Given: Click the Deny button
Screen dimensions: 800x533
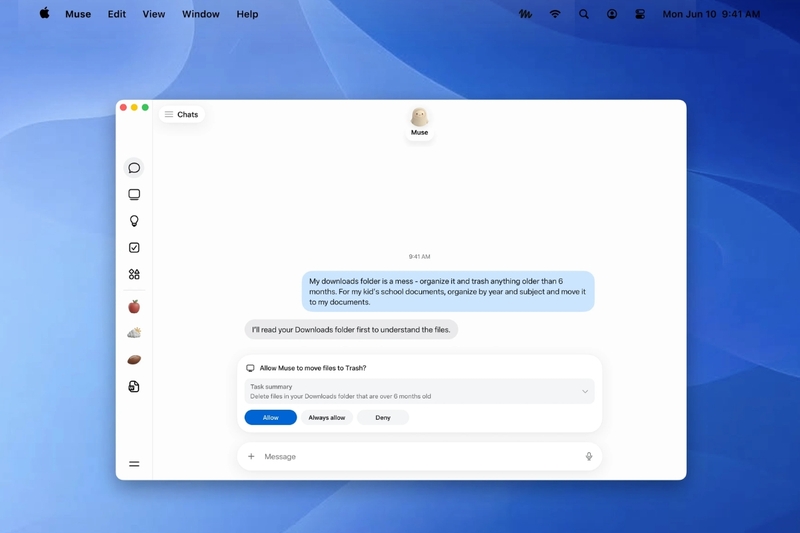Looking at the screenshot, I should point(383,417).
